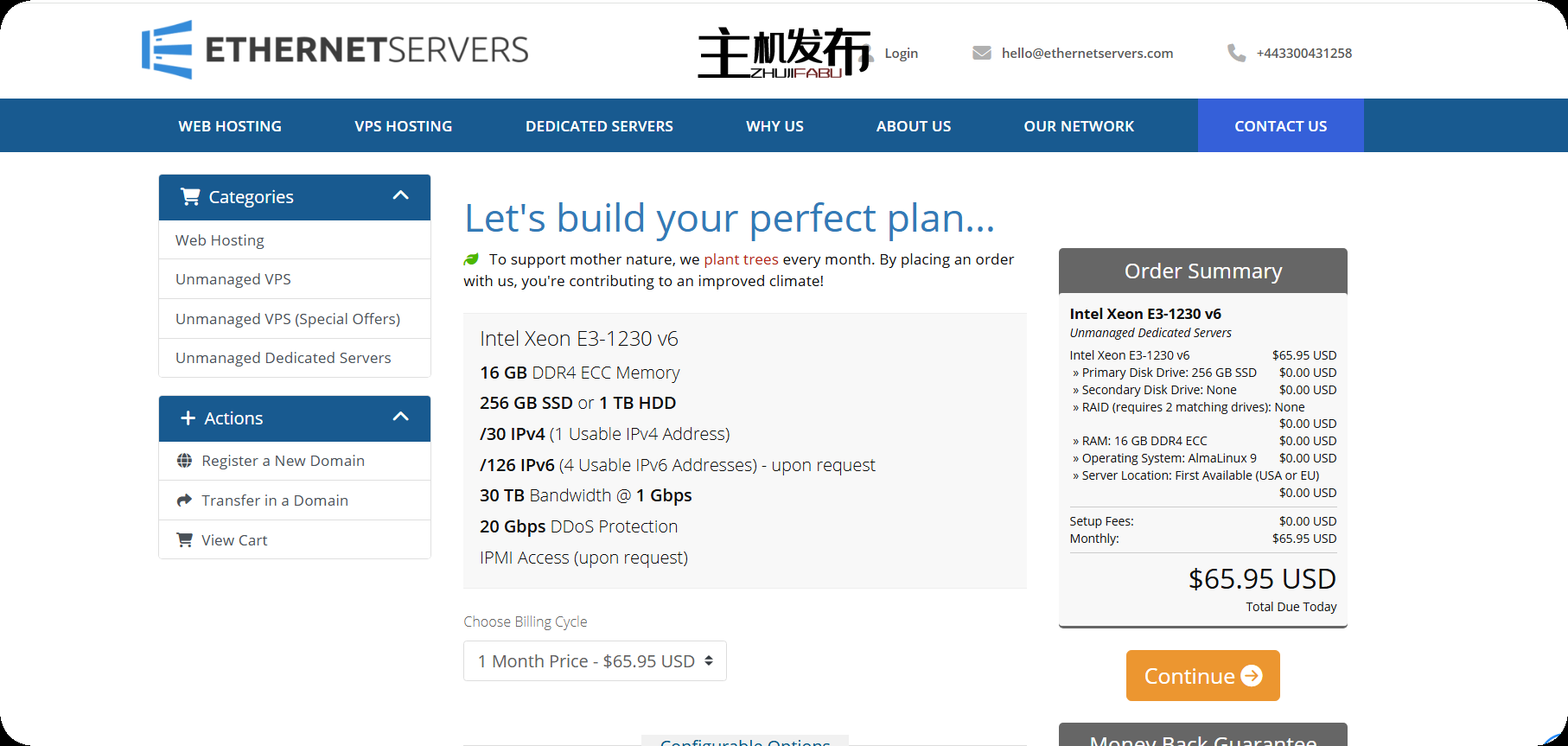Click the EthernetServers logo icon
1568x746 pixels.
(x=167, y=50)
